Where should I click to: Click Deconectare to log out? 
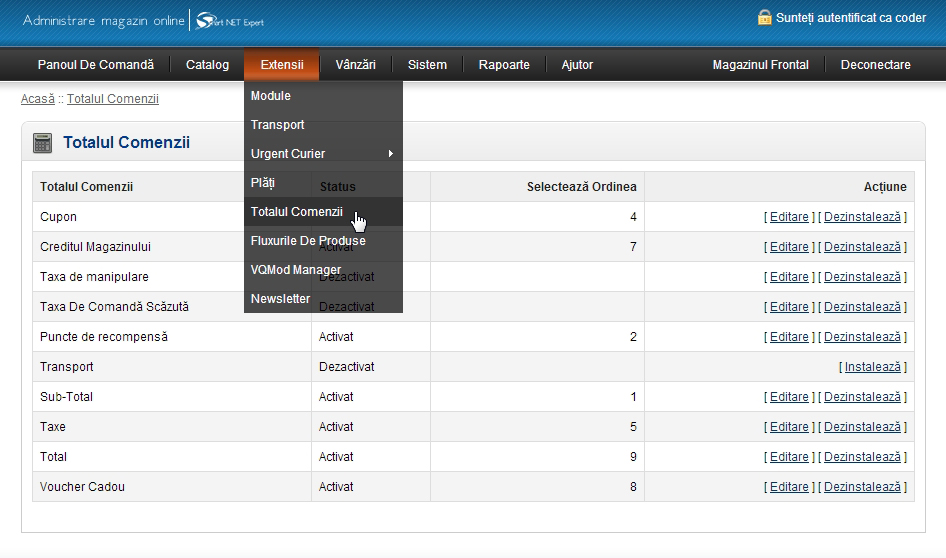click(x=875, y=65)
